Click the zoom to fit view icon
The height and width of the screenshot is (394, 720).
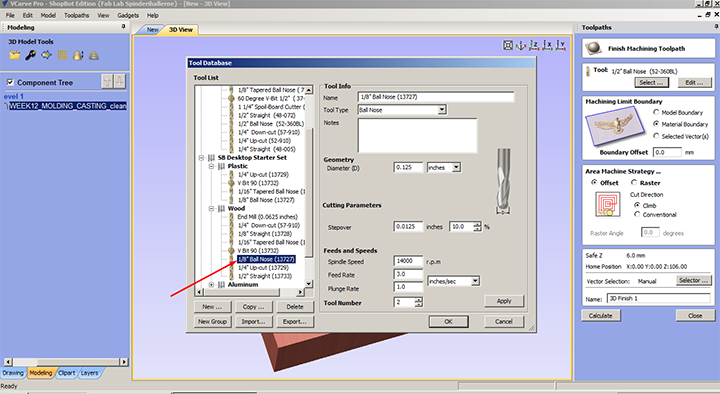point(508,45)
